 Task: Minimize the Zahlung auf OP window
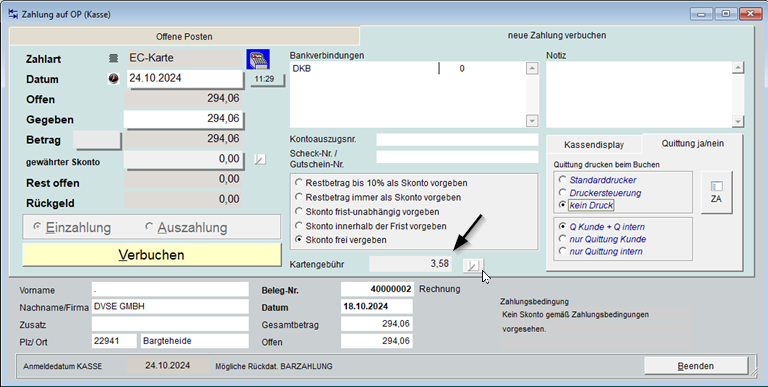[701, 14]
